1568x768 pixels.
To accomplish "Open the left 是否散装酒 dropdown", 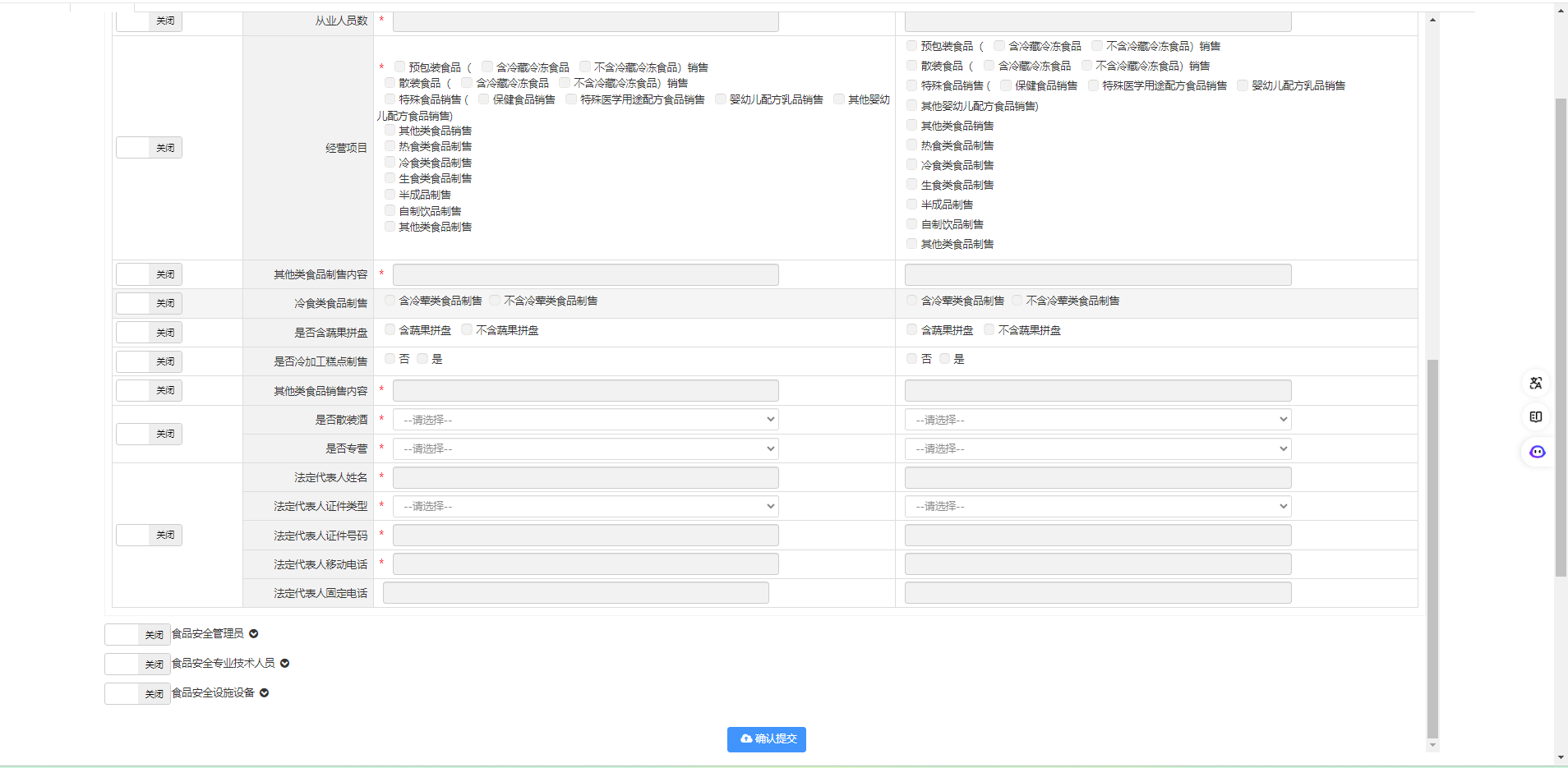I will click(x=585, y=420).
